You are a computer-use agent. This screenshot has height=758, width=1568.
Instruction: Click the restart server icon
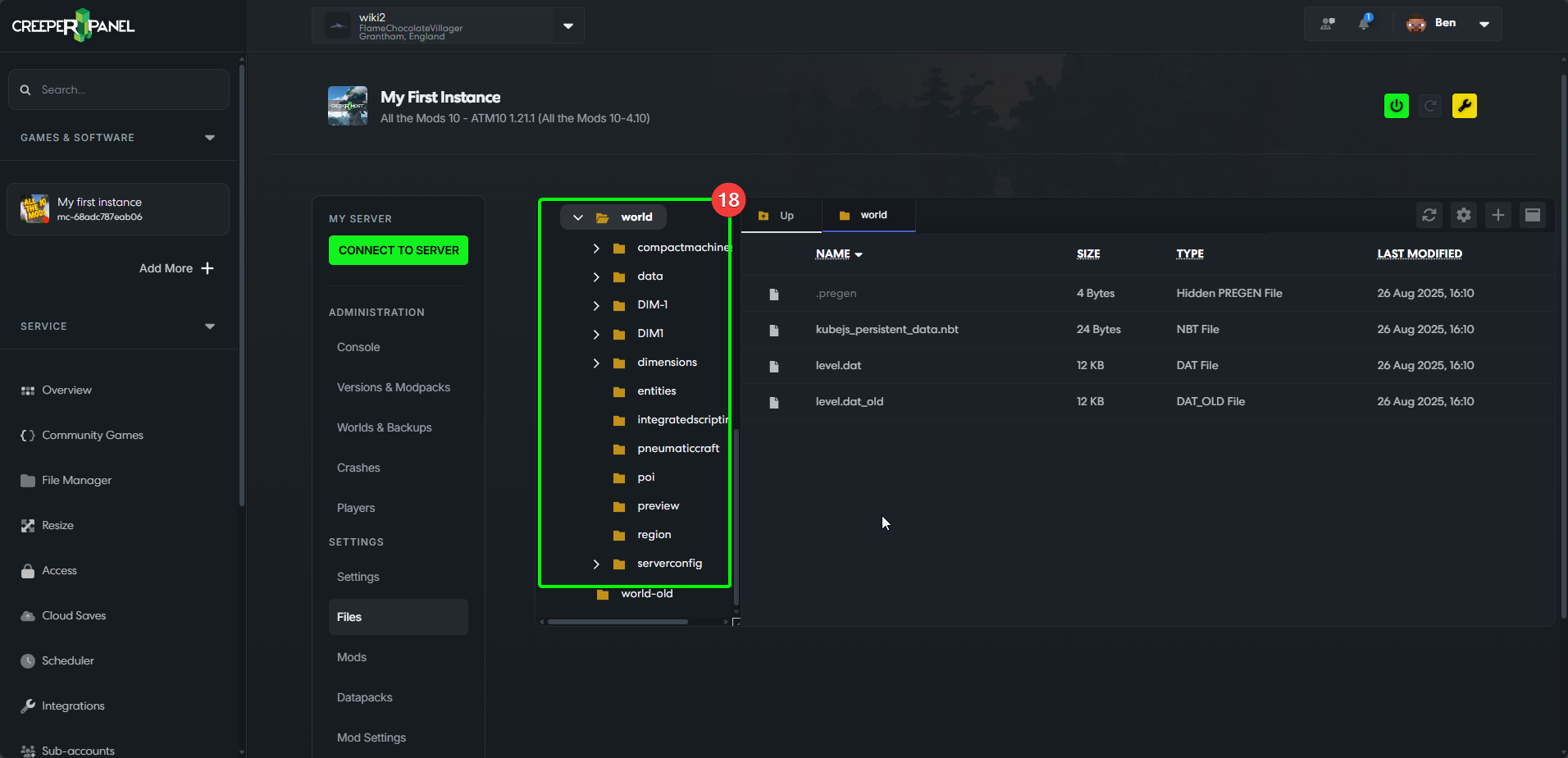pyautogui.click(x=1430, y=106)
